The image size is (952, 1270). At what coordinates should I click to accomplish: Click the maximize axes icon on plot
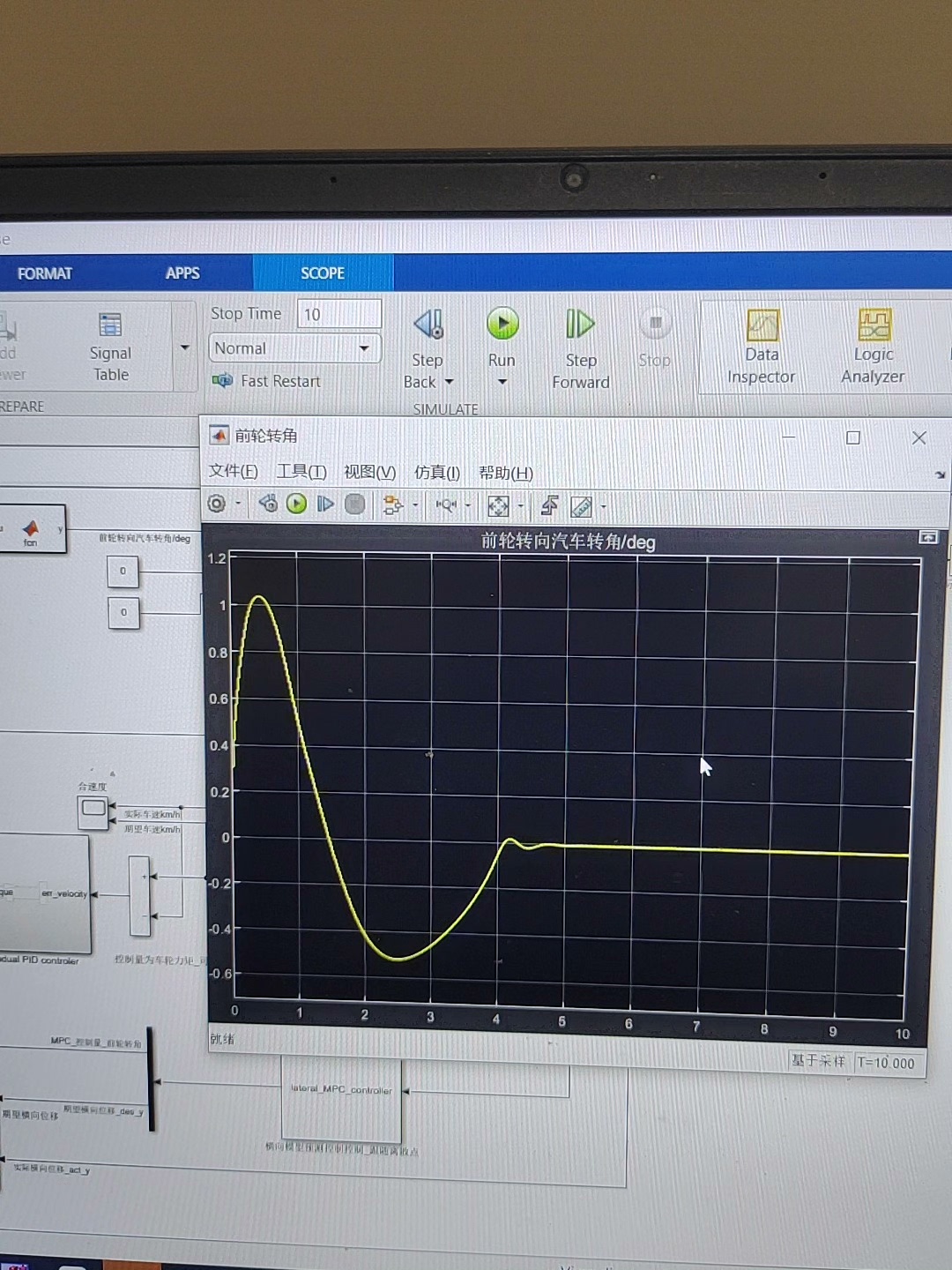click(x=928, y=537)
